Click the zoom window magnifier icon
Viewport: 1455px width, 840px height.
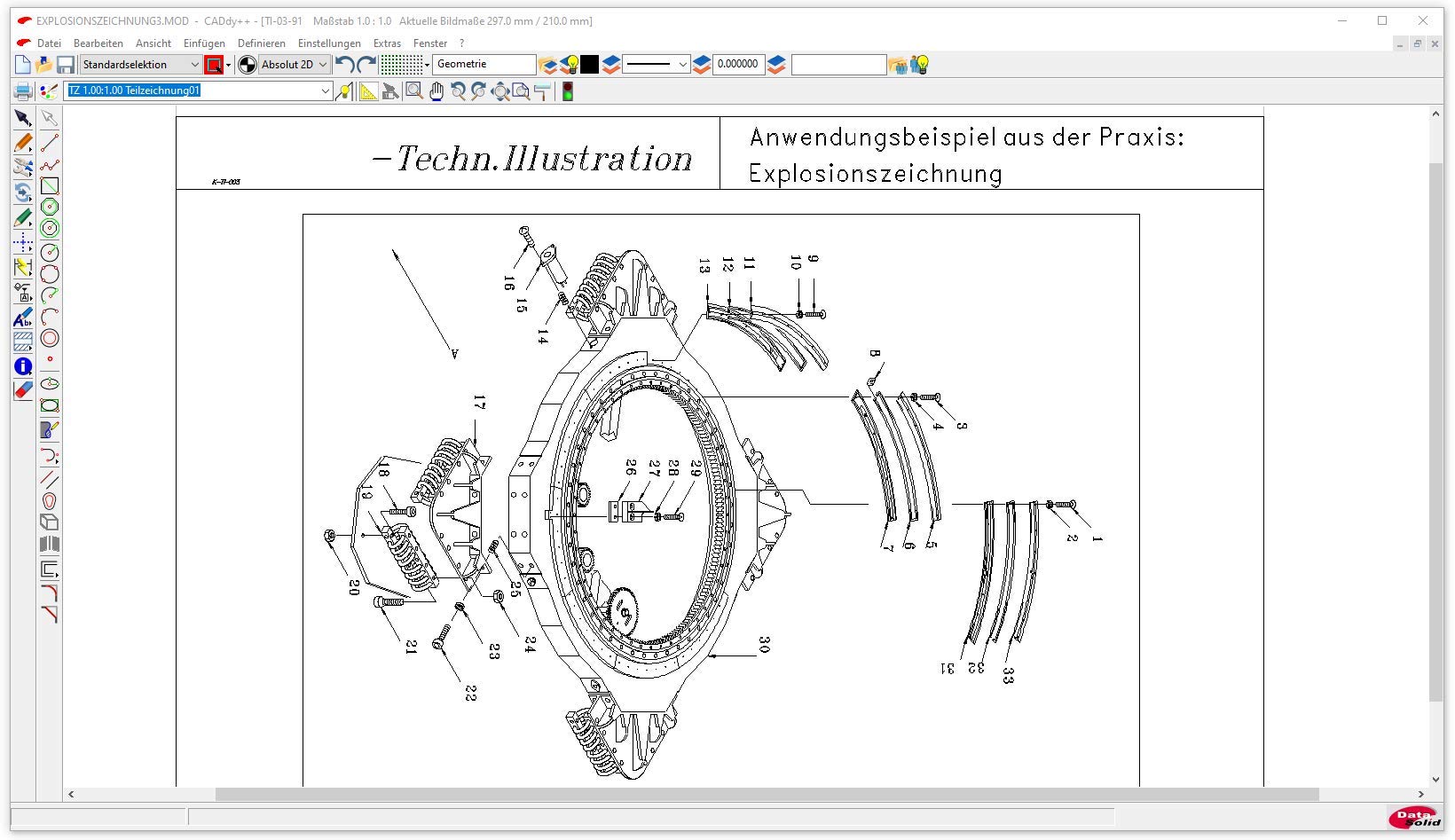click(x=413, y=90)
